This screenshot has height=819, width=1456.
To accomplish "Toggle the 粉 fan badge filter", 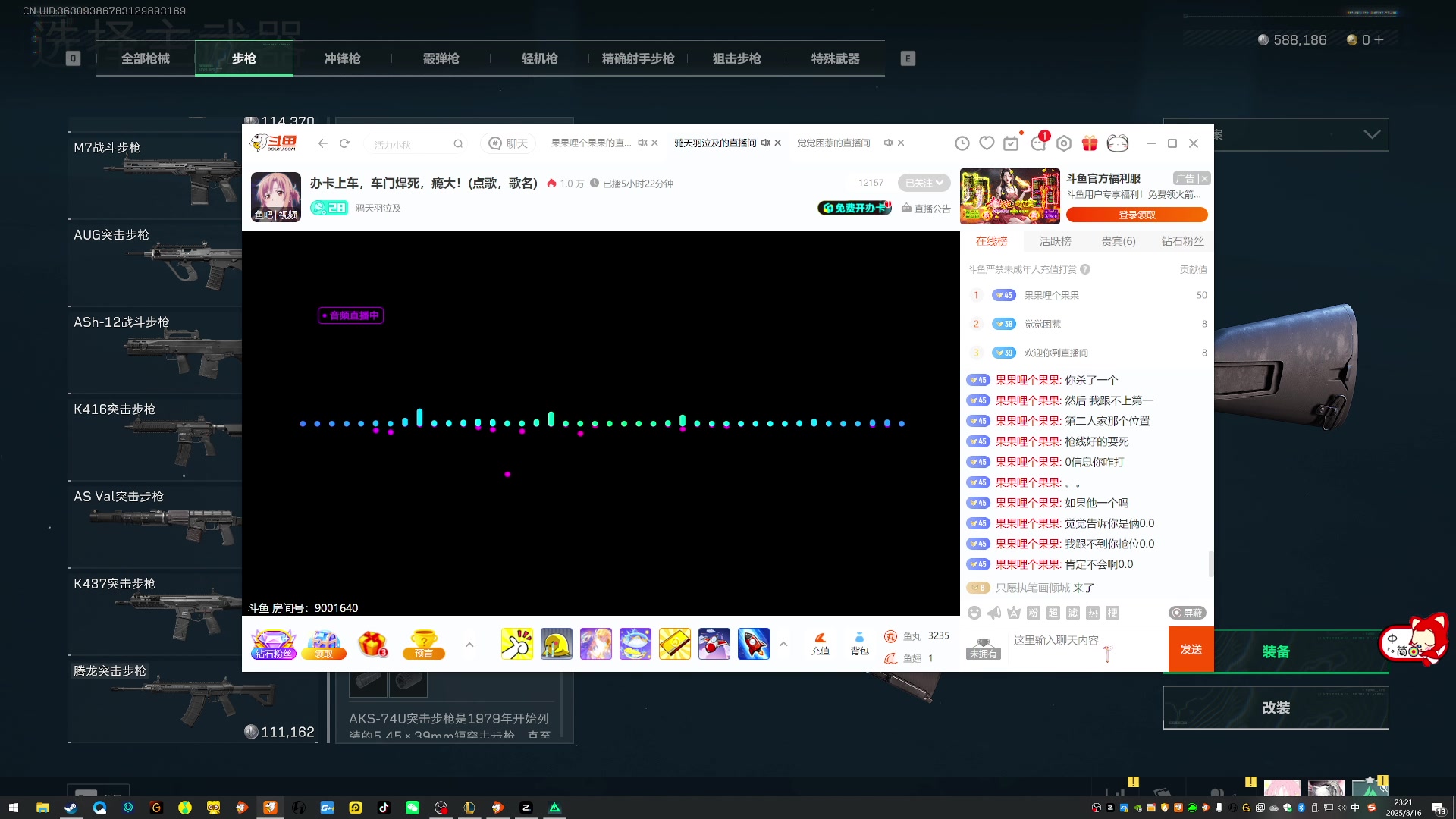I will [1034, 613].
